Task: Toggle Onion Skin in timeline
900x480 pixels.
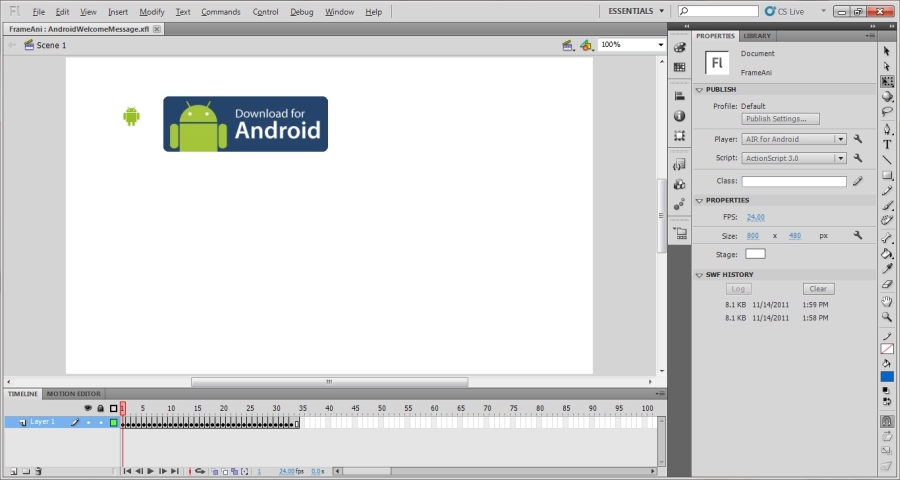Action: coord(215,471)
